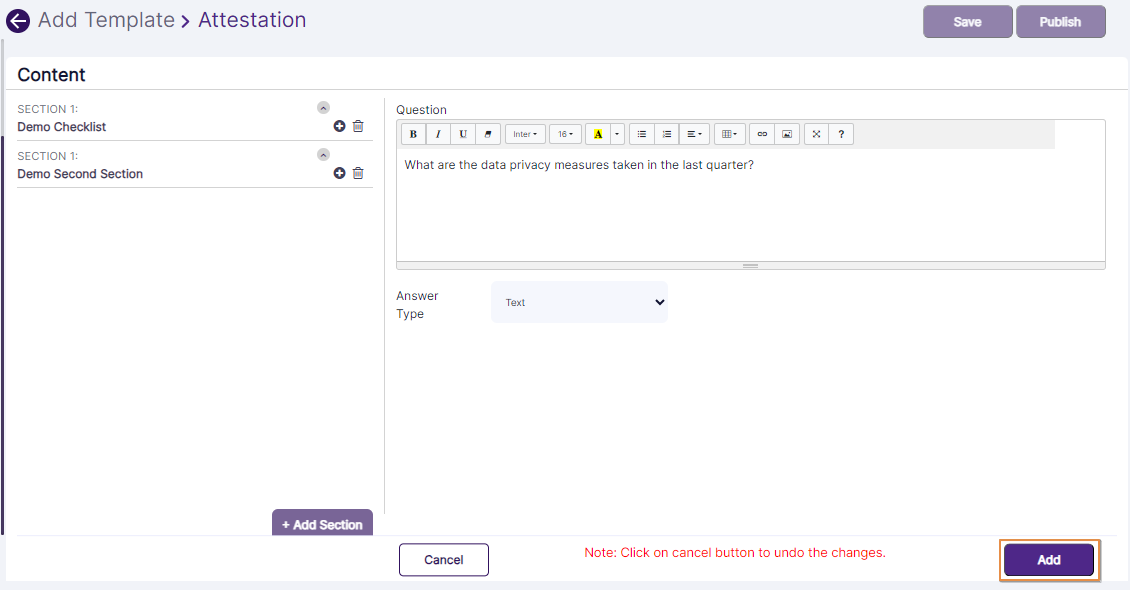Delete the Demo Second Section
The width and height of the screenshot is (1130, 590).
(358, 173)
